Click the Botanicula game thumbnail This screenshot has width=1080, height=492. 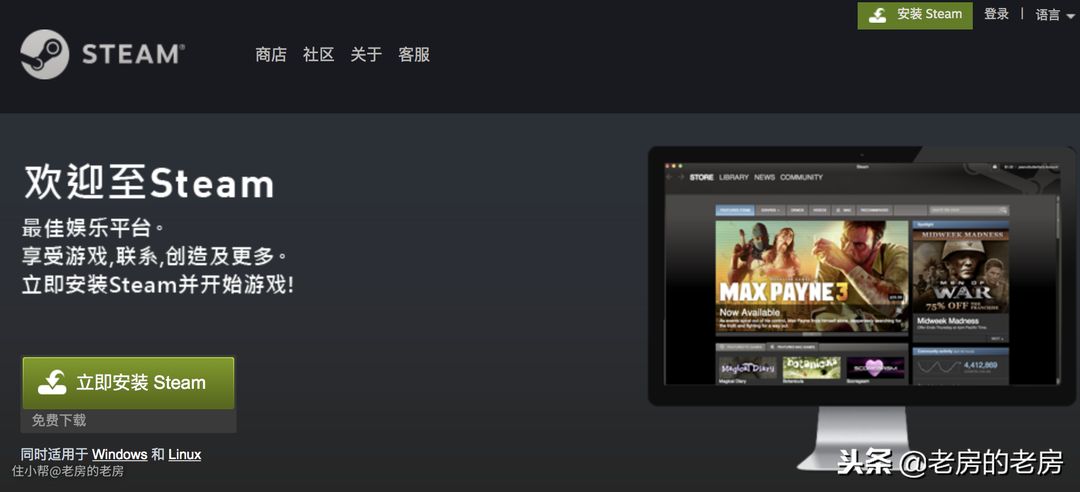click(x=811, y=368)
